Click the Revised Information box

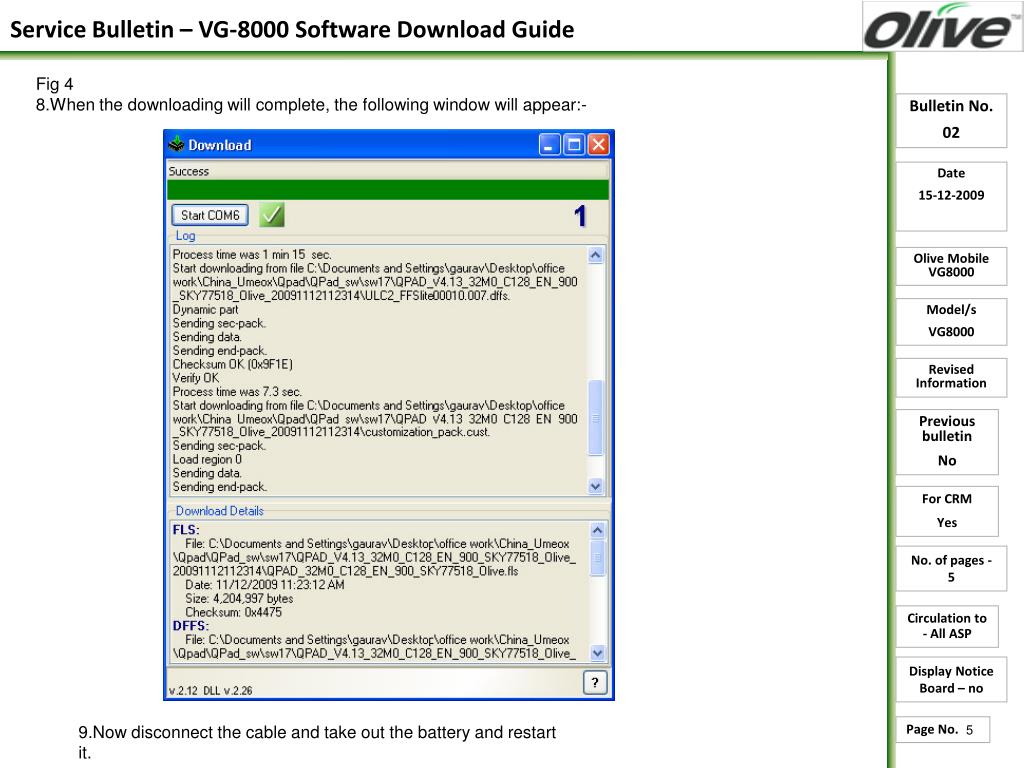coord(951,377)
